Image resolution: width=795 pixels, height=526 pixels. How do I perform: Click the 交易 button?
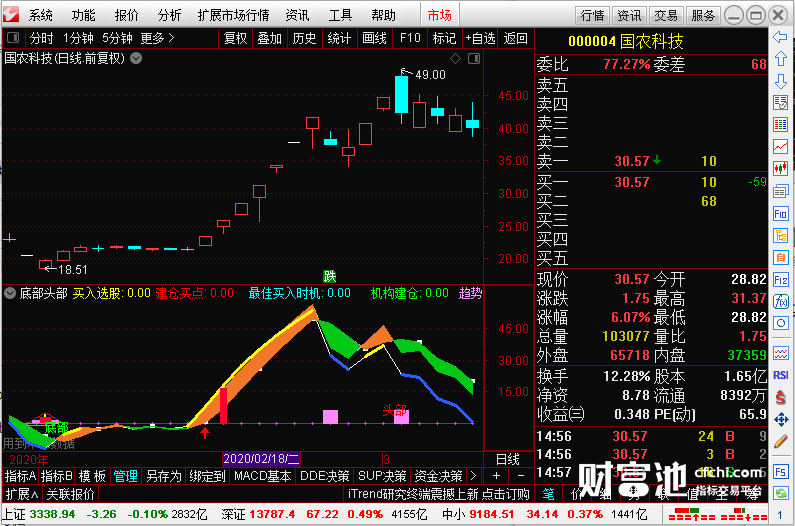[x=666, y=15]
